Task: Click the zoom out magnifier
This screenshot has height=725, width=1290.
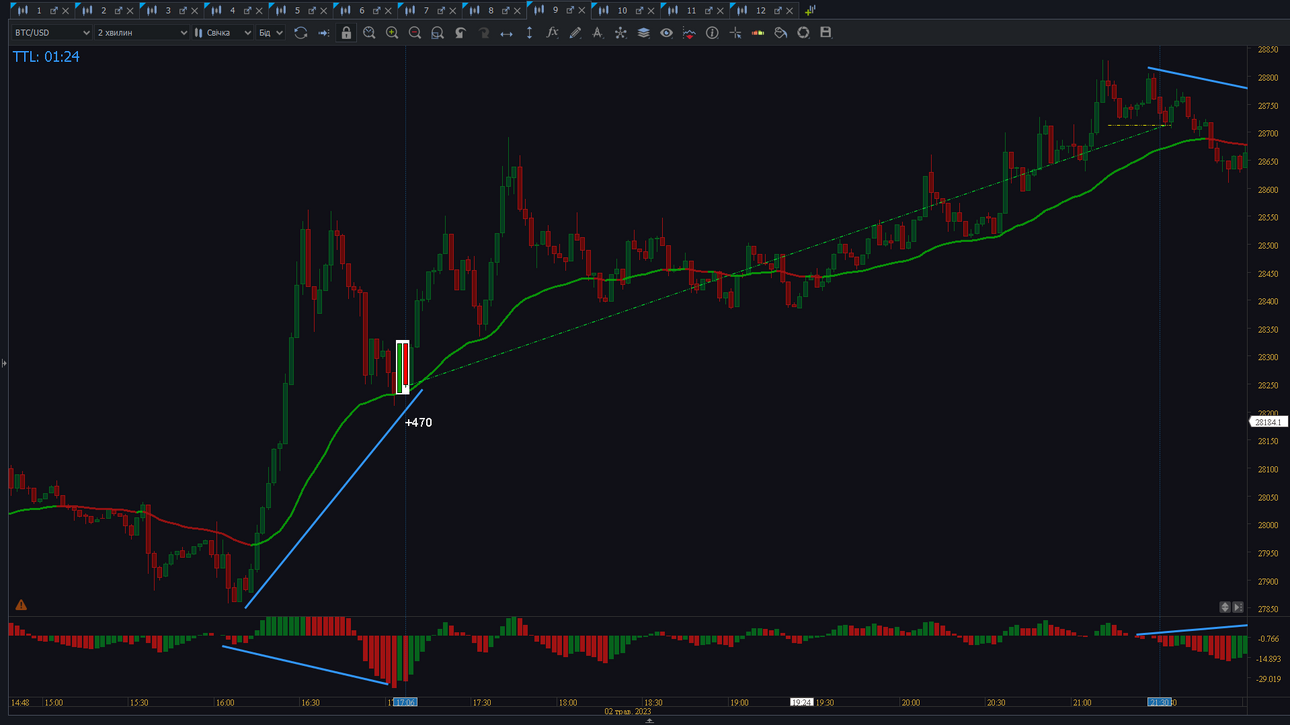Action: point(415,33)
